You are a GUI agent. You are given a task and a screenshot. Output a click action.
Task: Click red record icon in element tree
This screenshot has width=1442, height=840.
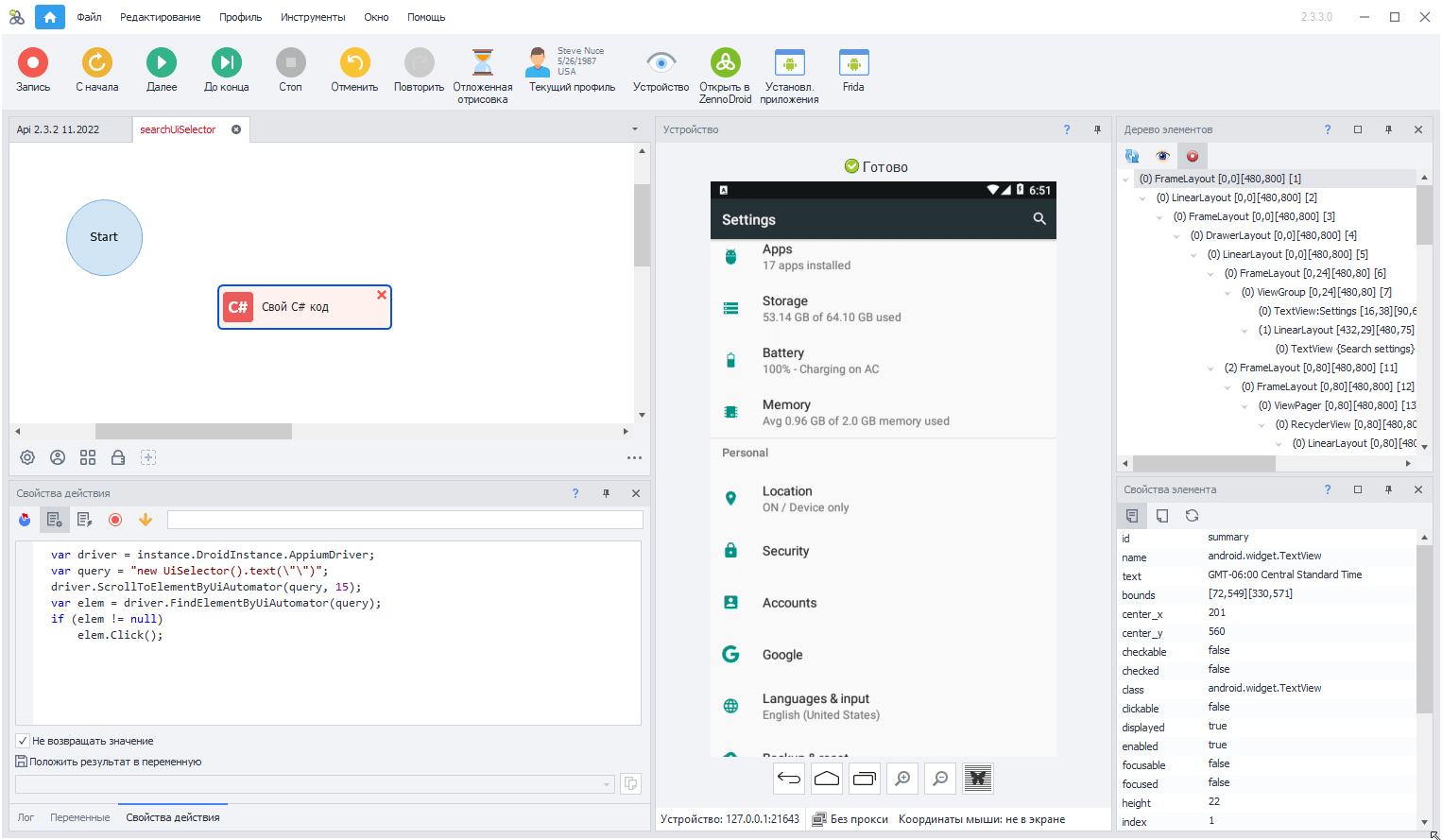(x=1193, y=156)
